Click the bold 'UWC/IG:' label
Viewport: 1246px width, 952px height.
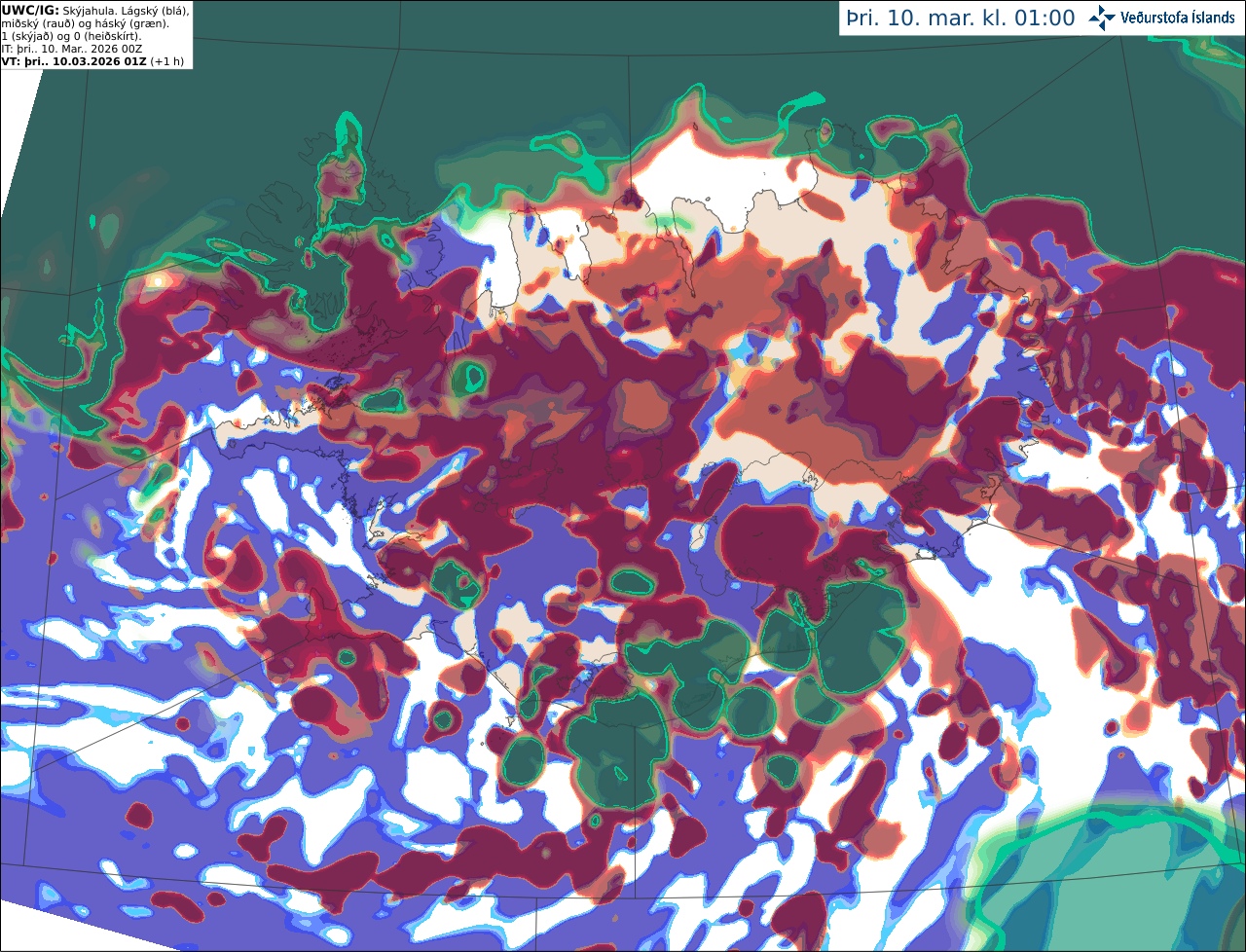click(x=30, y=10)
